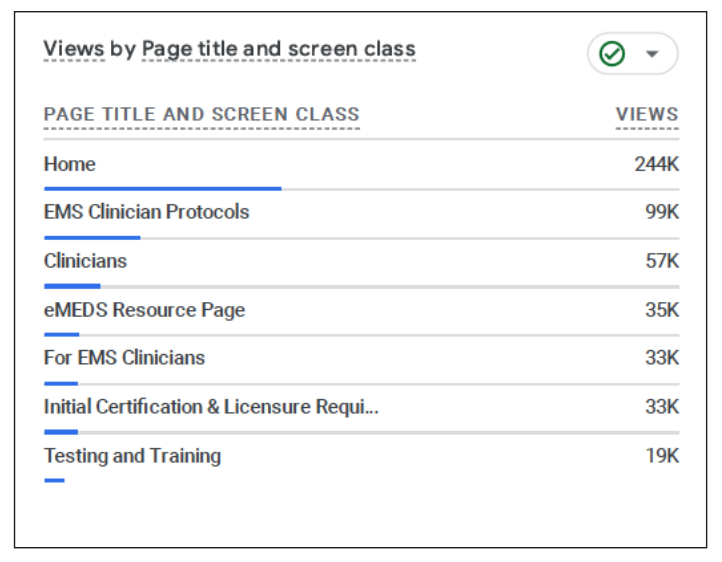Select the For EMS Clinicians row
Viewport: 722px width, 562px height.
(x=124, y=358)
